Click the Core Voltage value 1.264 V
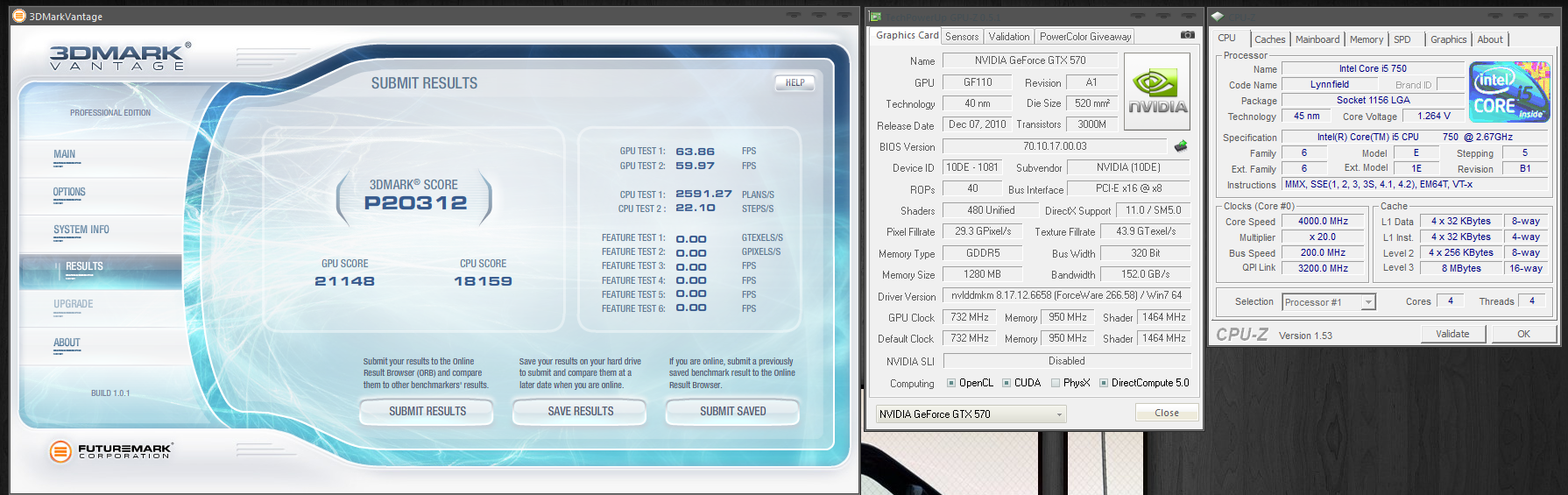1568x495 pixels. pyautogui.click(x=1433, y=116)
